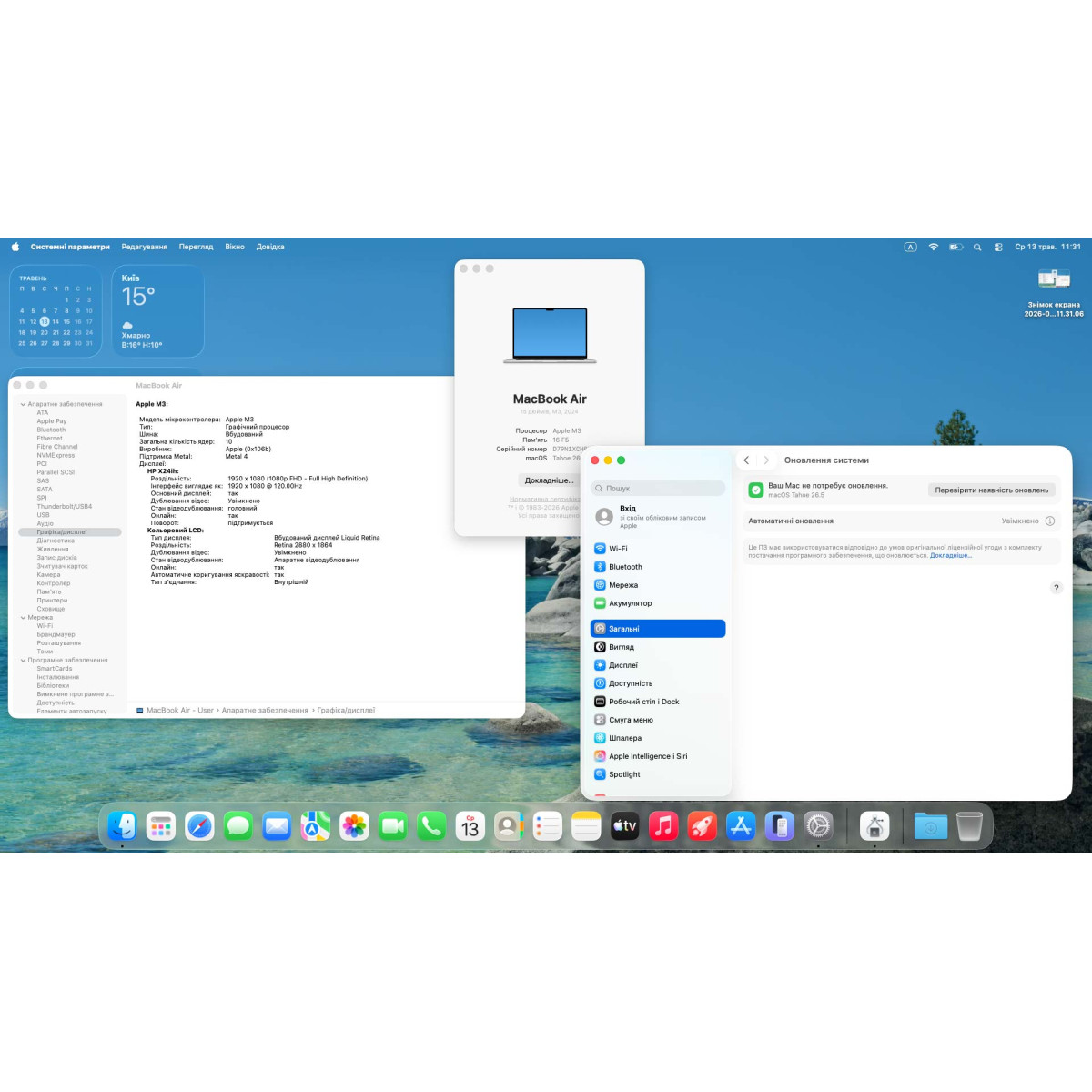The width and height of the screenshot is (1092, 1092).
Task: Select Брандмауер in System Information sidebar
Action: [56, 635]
